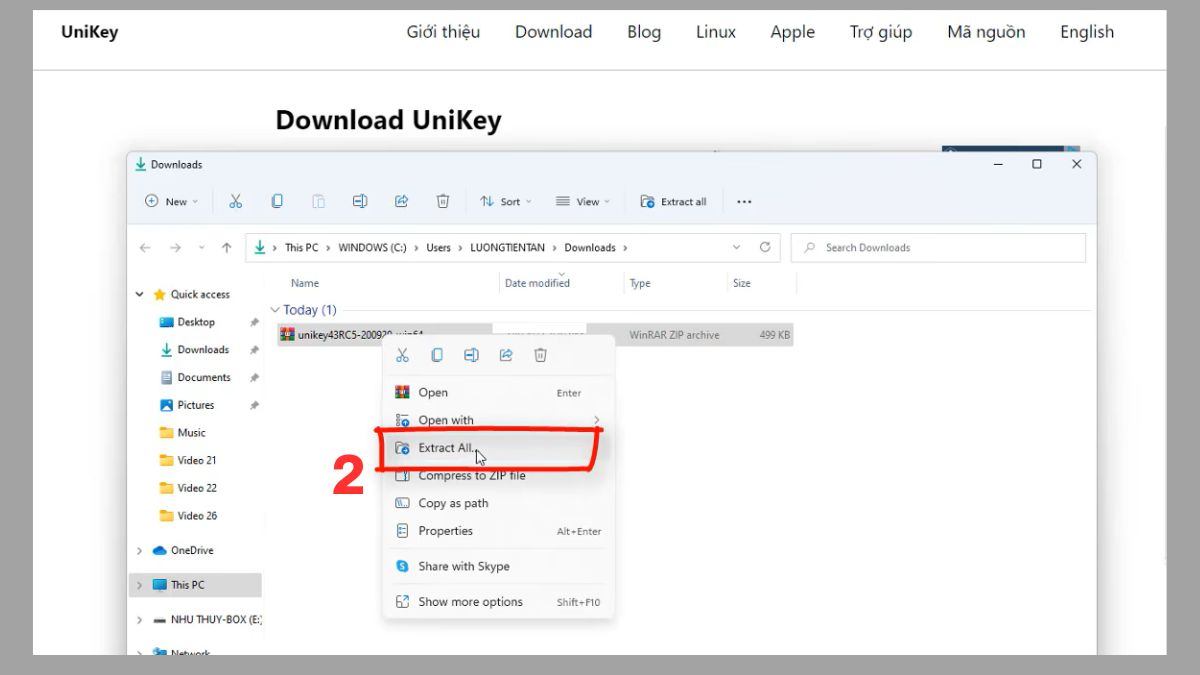The image size is (1200, 675).
Task: Click the Up one level arrow
Action: point(227,248)
